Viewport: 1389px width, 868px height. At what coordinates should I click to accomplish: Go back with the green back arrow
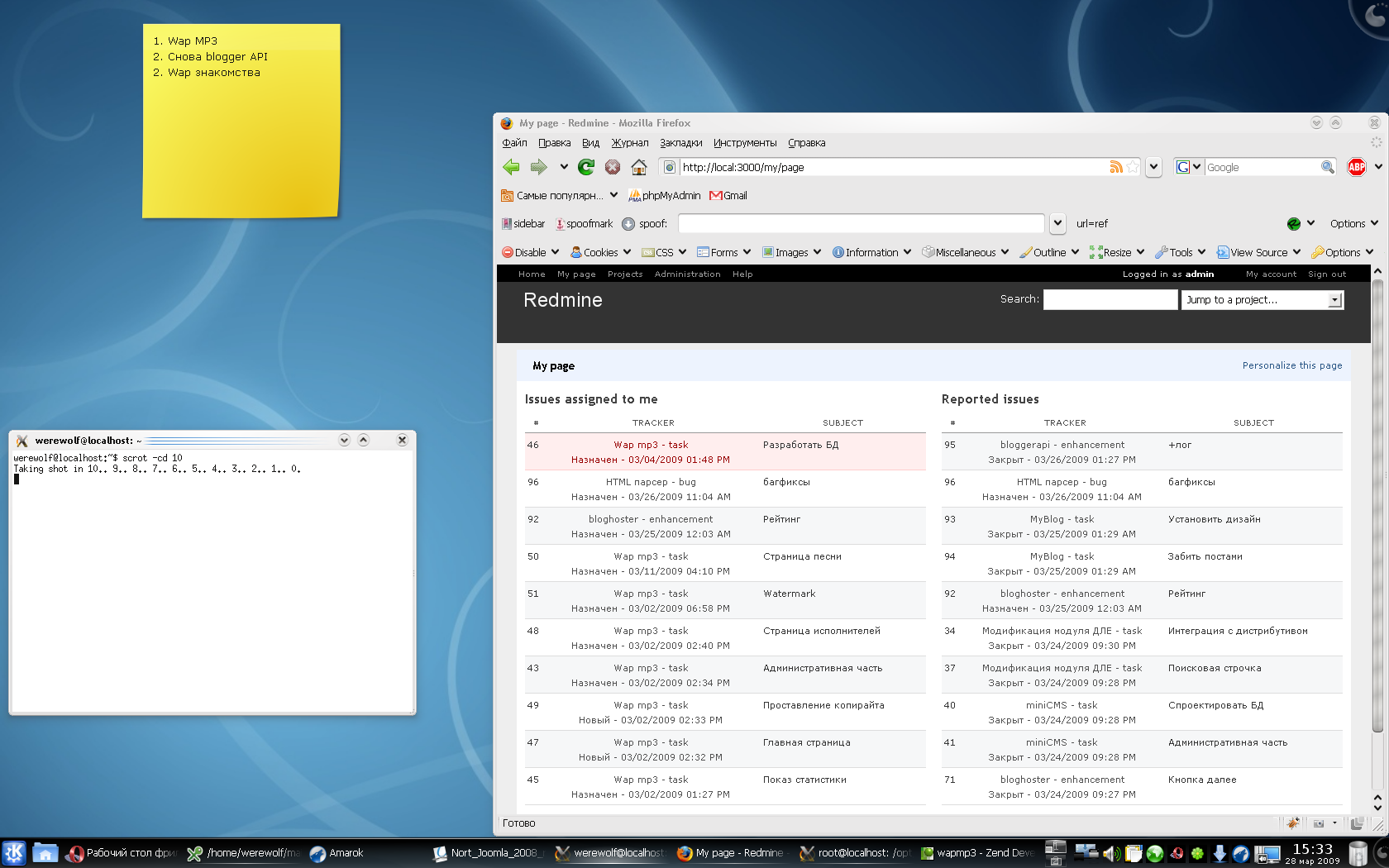(x=511, y=167)
